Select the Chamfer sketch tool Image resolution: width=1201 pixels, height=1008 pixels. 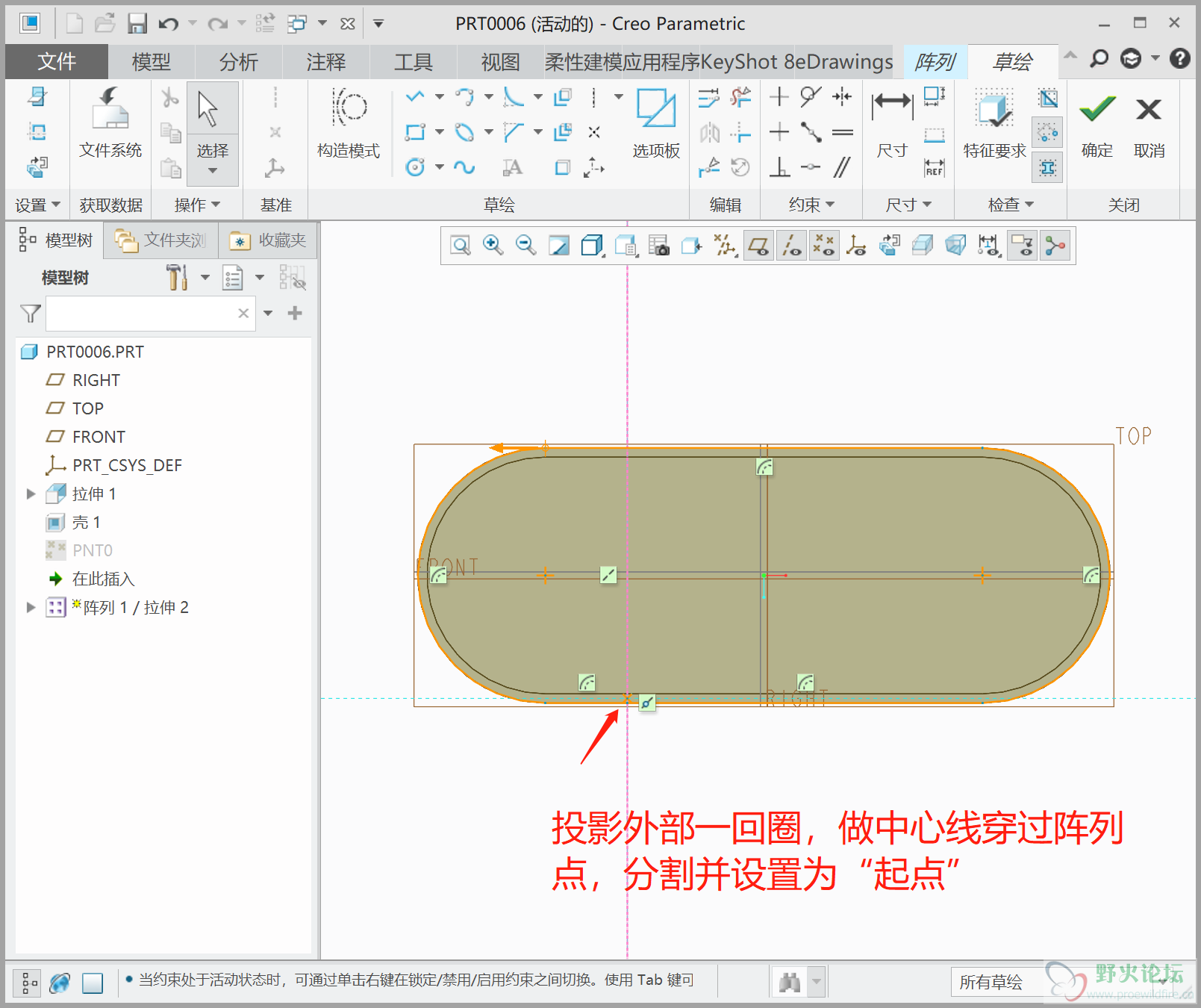point(514,132)
